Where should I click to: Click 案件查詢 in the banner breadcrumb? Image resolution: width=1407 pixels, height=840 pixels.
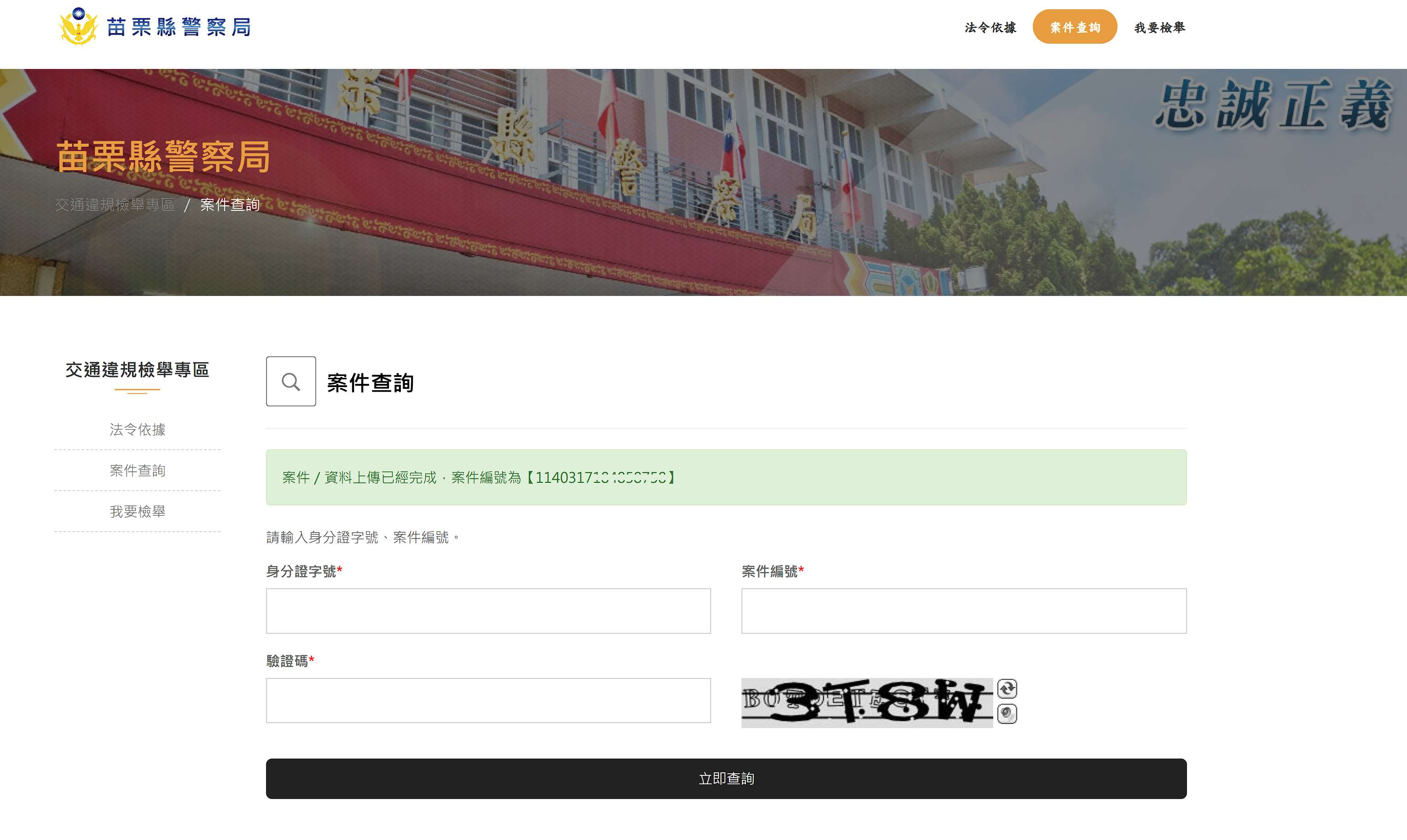[x=230, y=204]
